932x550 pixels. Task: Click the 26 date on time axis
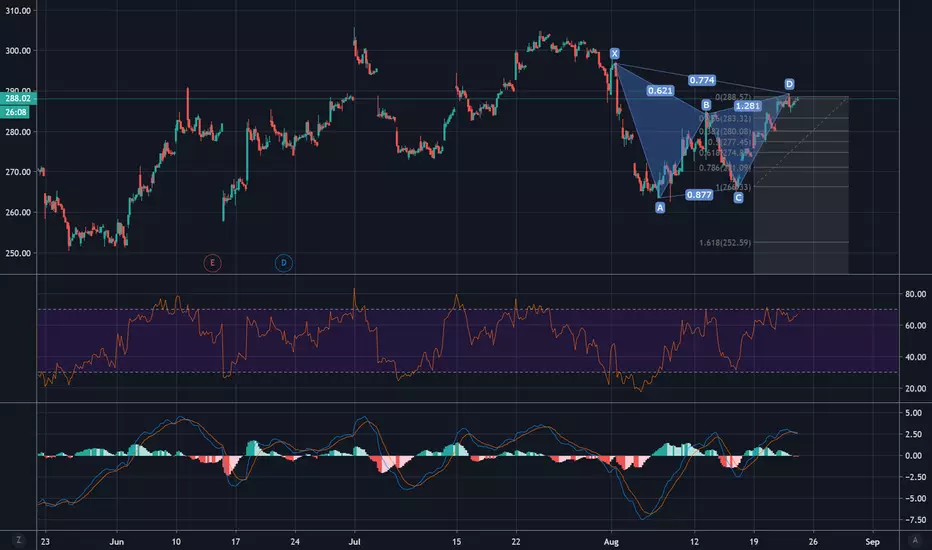coord(813,542)
